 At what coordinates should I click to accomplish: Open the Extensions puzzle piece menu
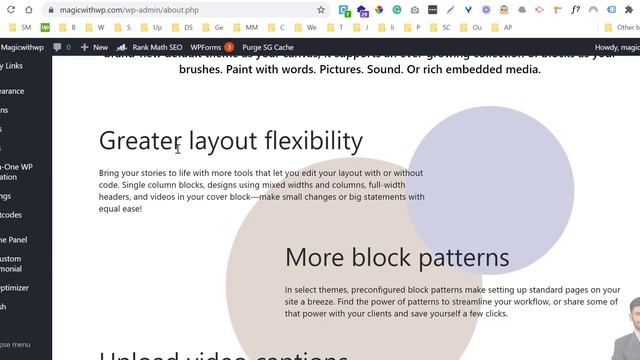(629, 10)
